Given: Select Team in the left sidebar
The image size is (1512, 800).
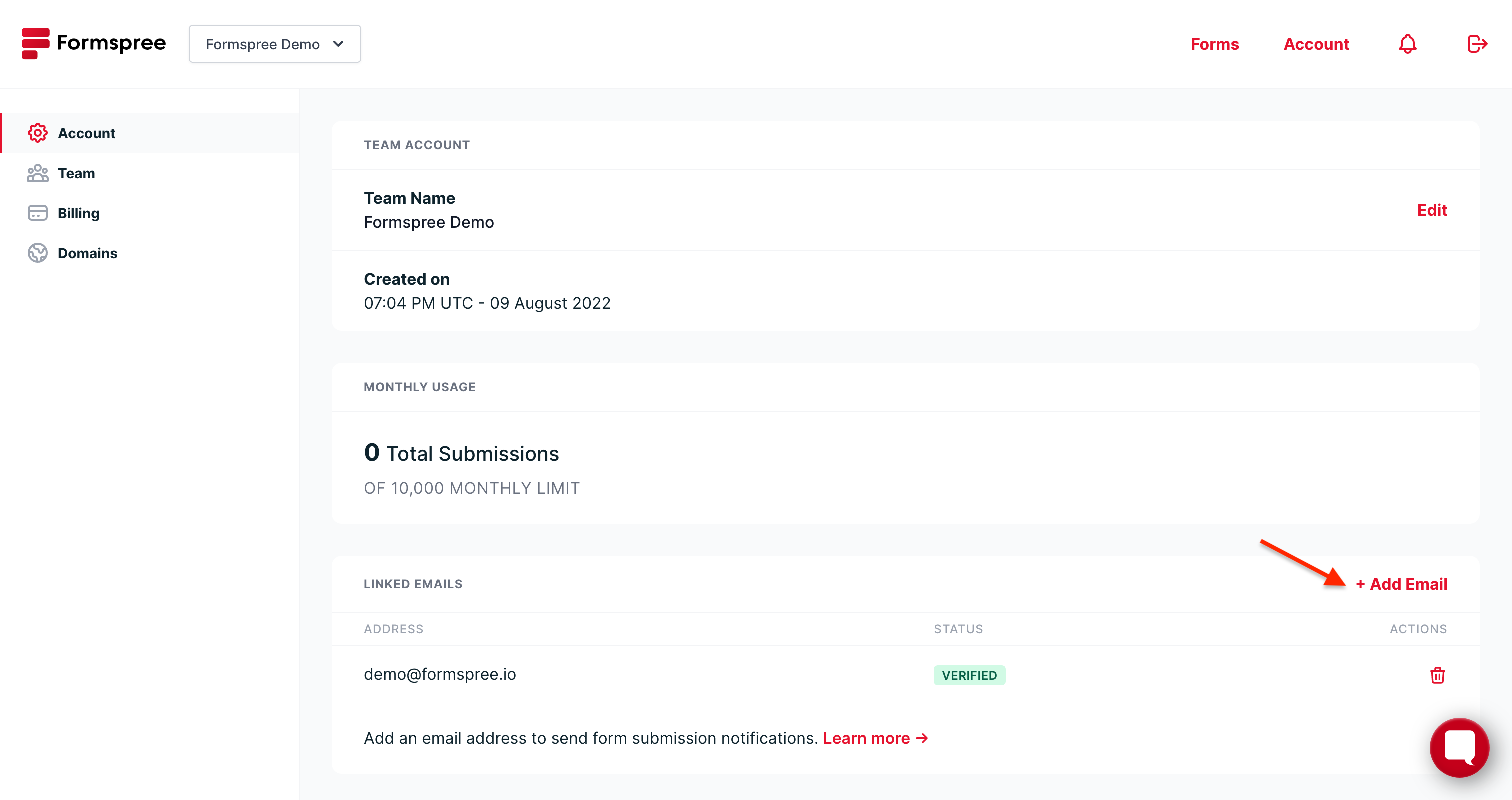Looking at the screenshot, I should [76, 173].
